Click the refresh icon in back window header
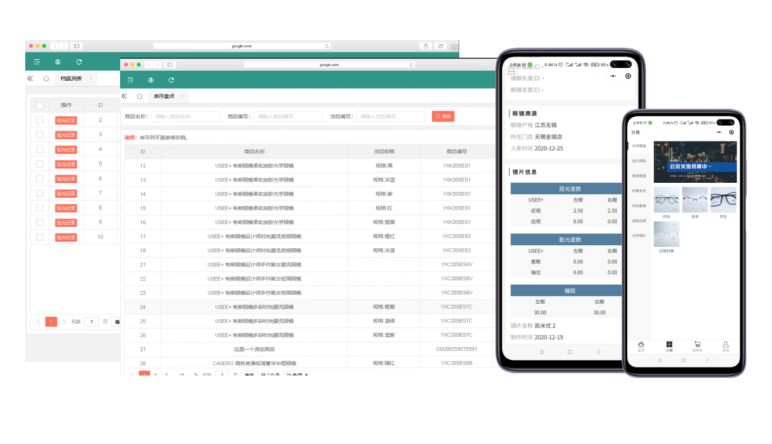Image resolution: width=772 pixels, height=444 pixels. tap(79, 62)
